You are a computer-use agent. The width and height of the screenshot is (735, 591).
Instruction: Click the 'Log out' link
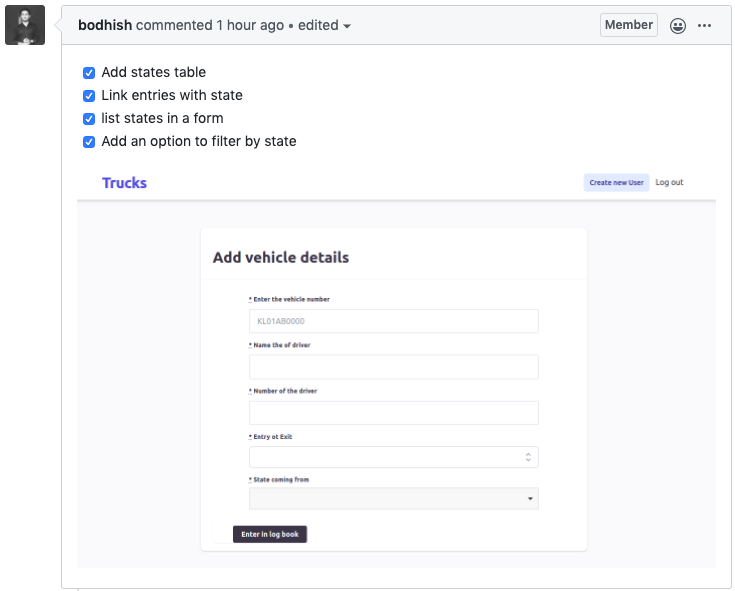tap(669, 182)
